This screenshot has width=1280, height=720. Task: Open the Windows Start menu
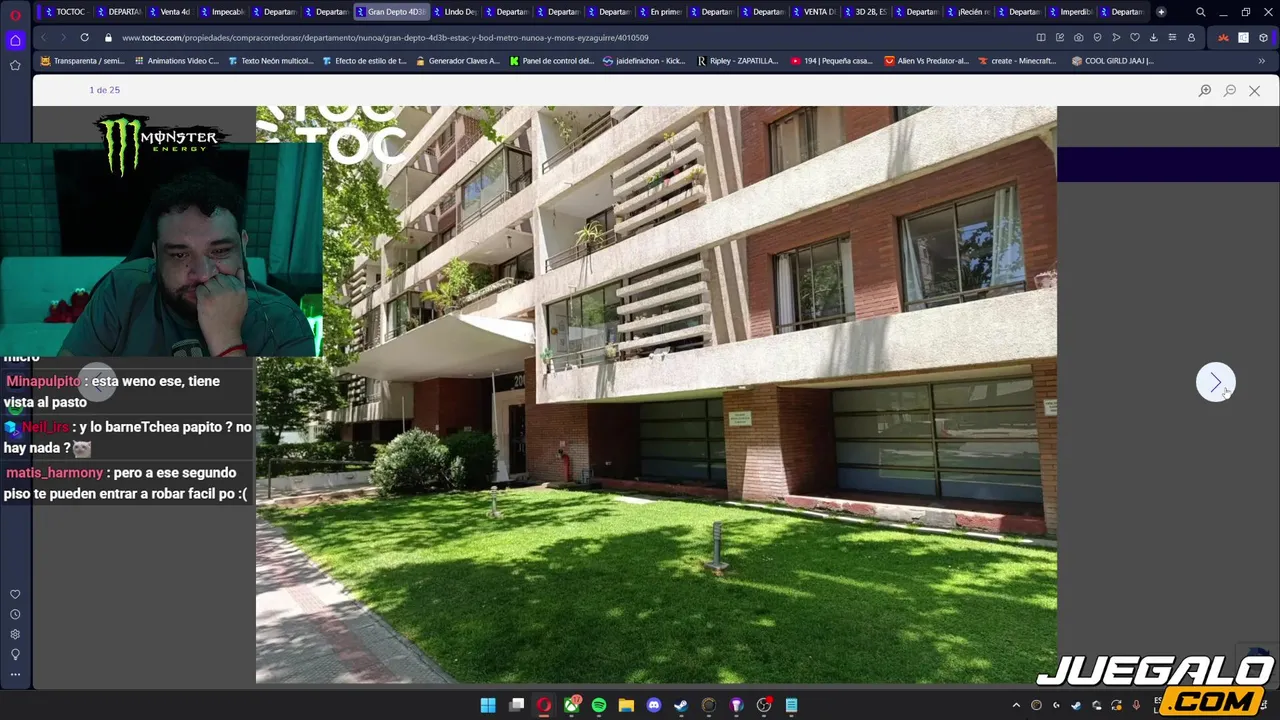point(488,705)
